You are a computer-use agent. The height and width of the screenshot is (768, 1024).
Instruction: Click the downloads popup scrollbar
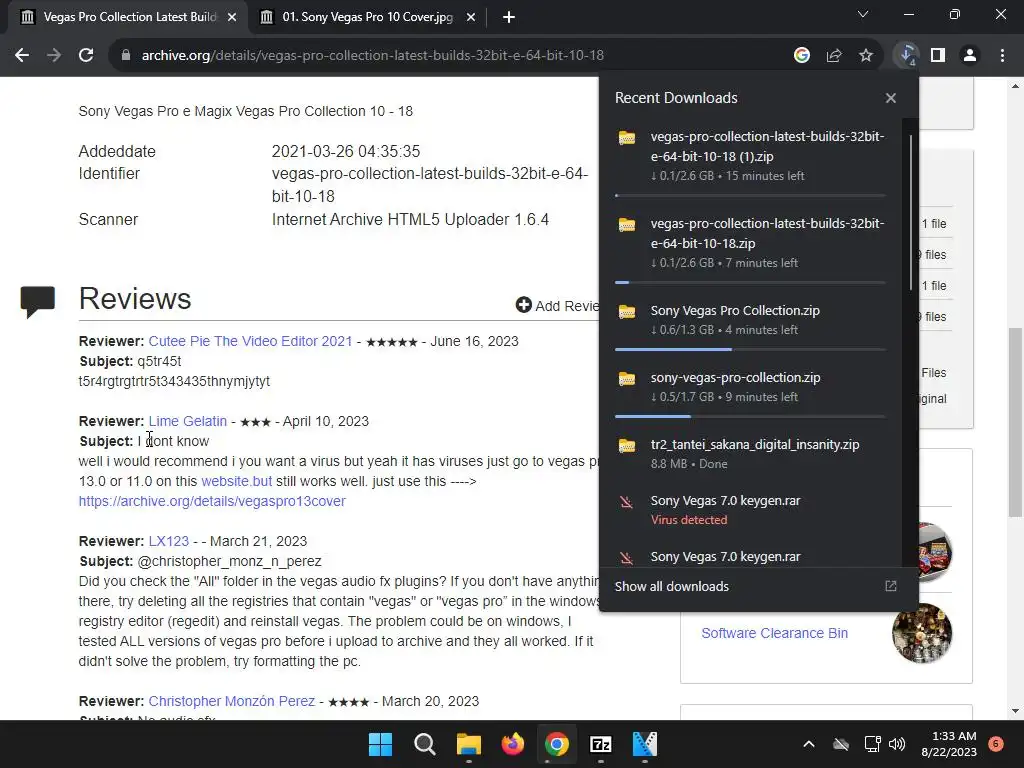click(910, 212)
